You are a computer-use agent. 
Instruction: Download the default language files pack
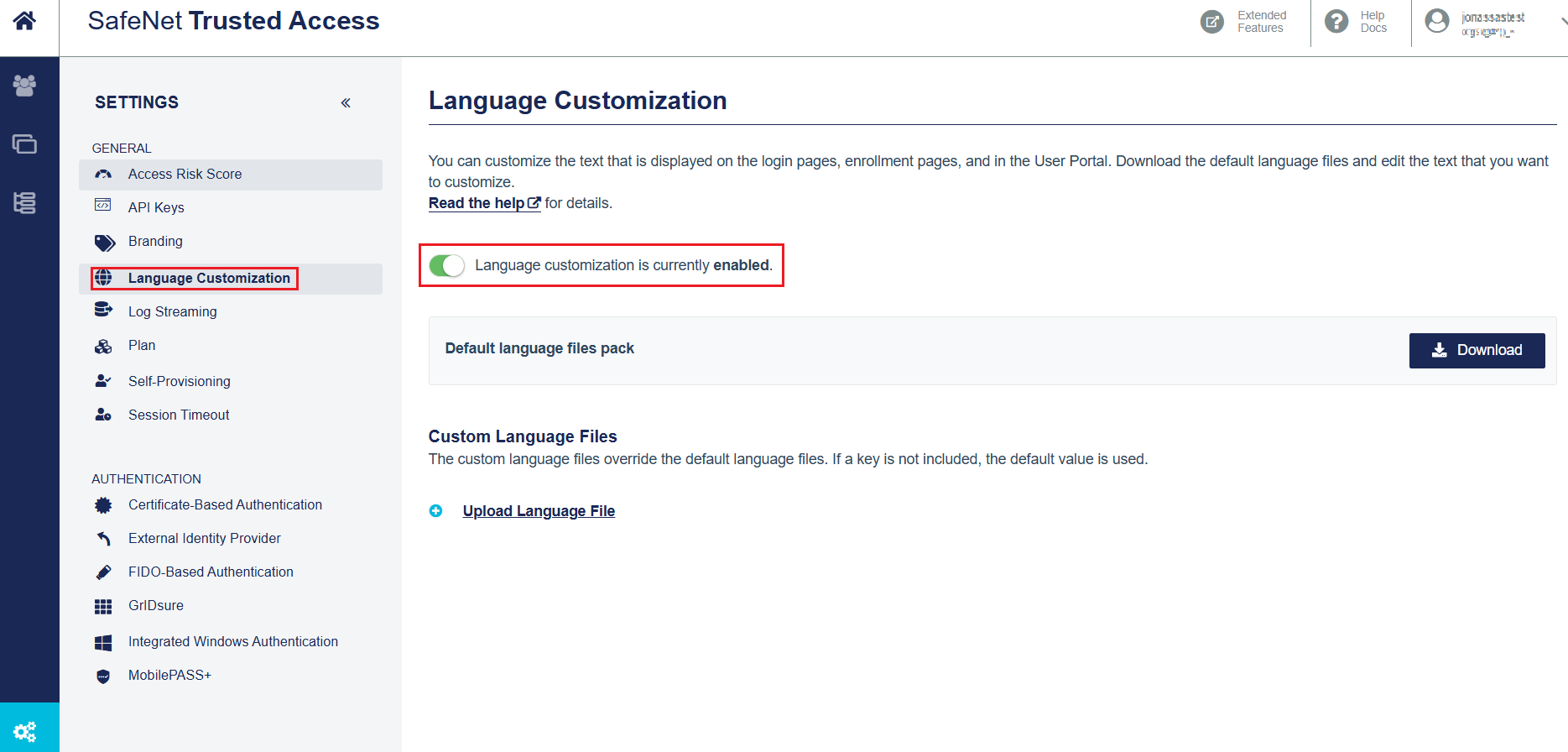tap(1477, 350)
